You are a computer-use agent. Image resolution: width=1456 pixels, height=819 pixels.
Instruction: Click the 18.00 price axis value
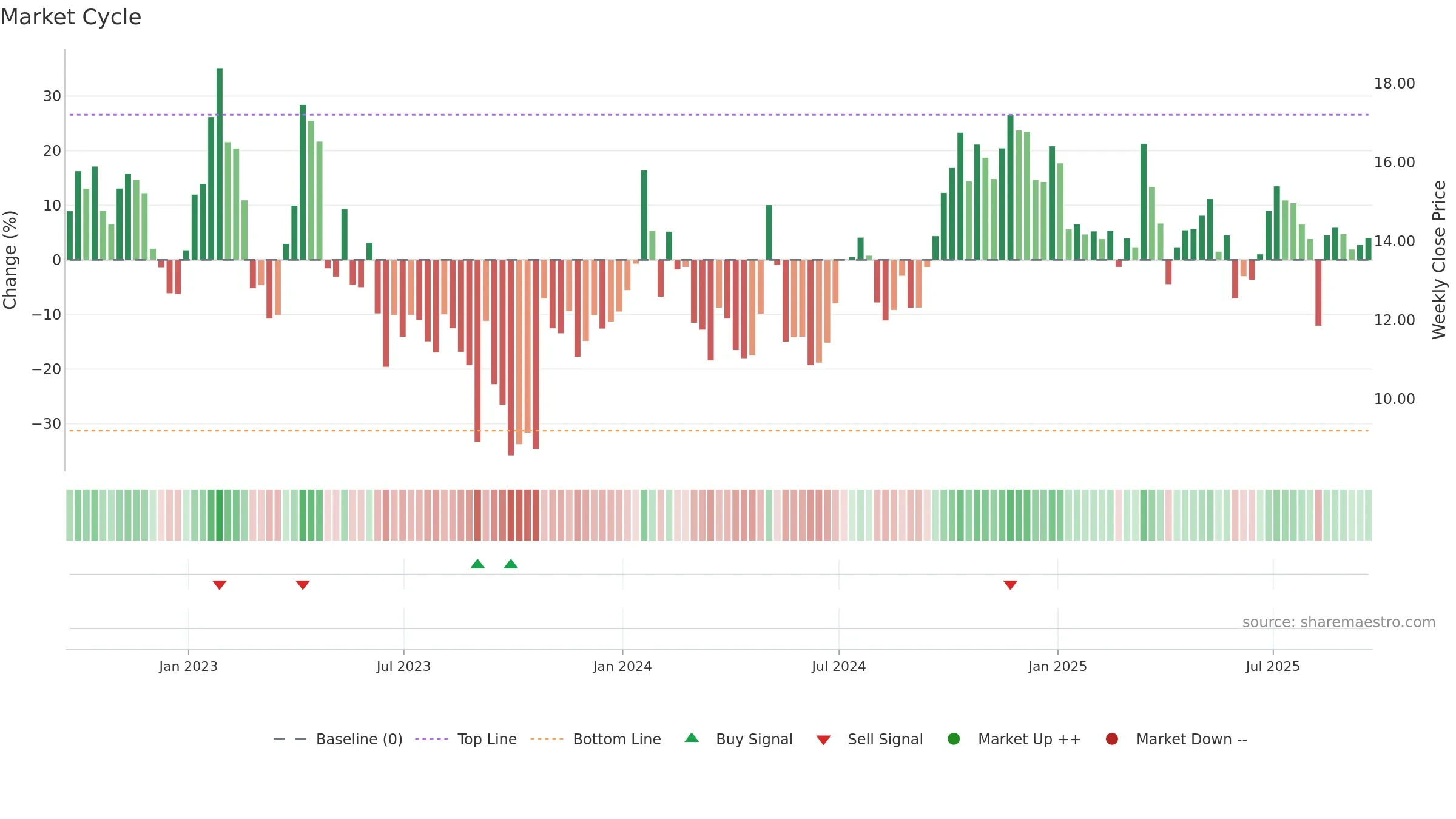pyautogui.click(x=1394, y=84)
